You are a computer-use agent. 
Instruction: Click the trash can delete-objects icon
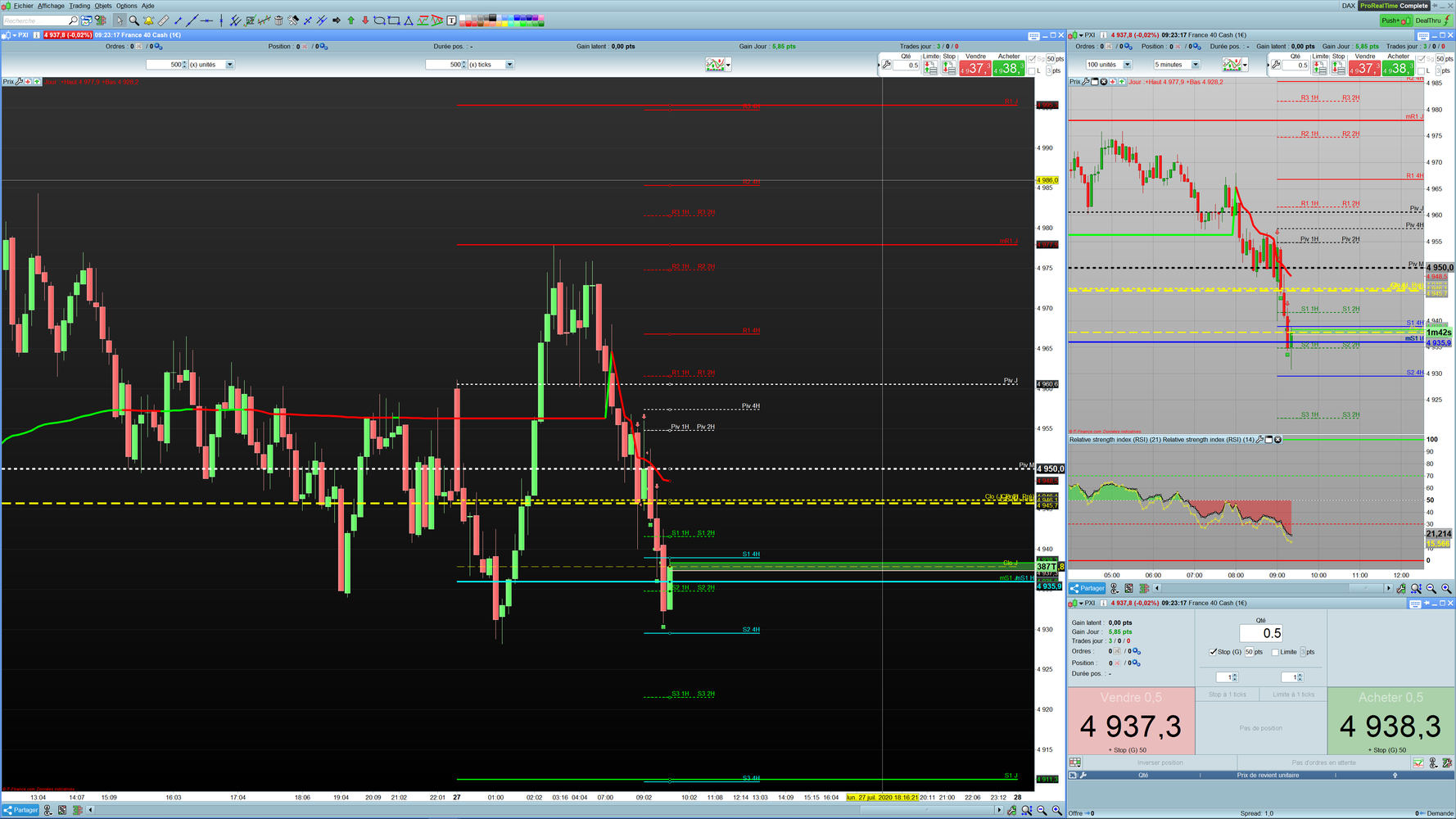[x=278, y=20]
